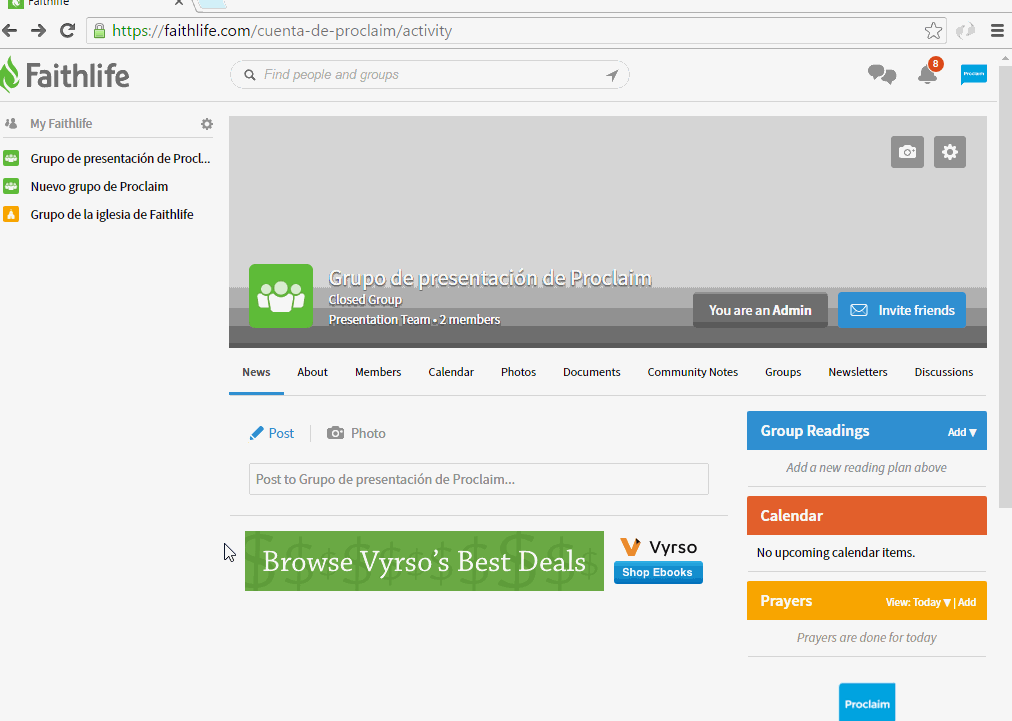Screen dimensions: 1012x721
Task: Click the browser extension icon beside the star
Action: (965, 30)
